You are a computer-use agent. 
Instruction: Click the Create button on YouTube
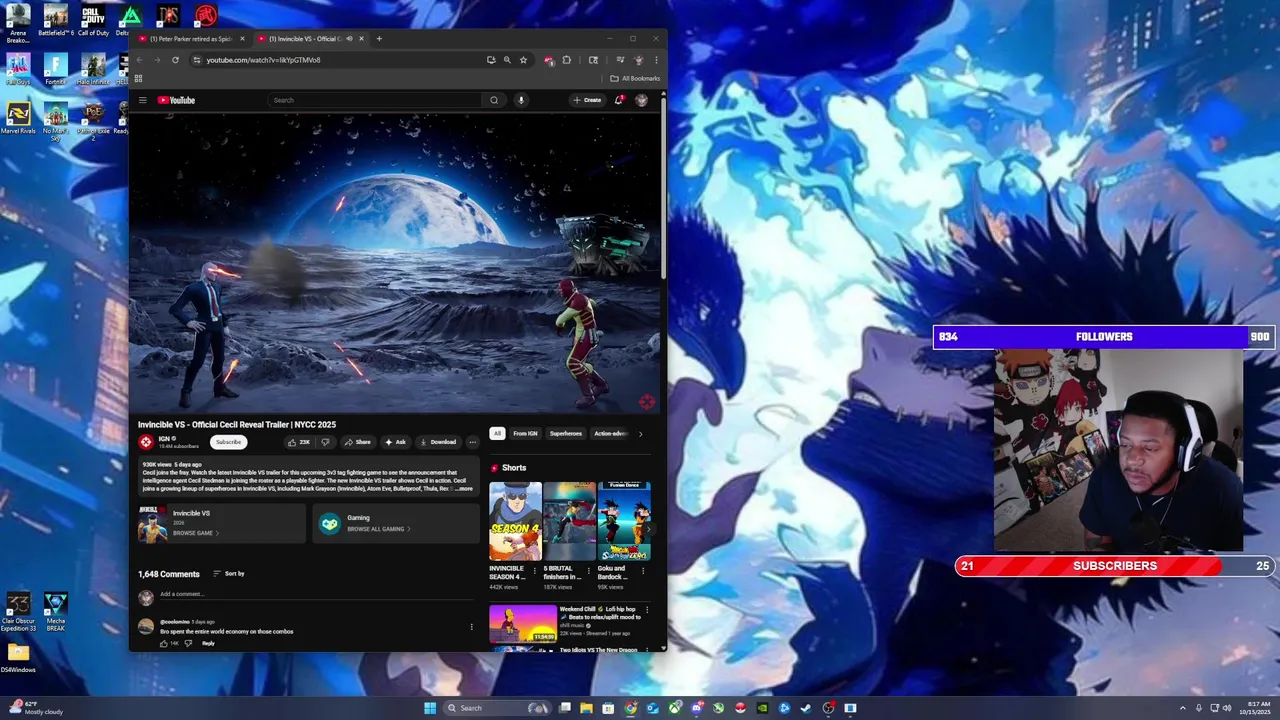click(588, 100)
